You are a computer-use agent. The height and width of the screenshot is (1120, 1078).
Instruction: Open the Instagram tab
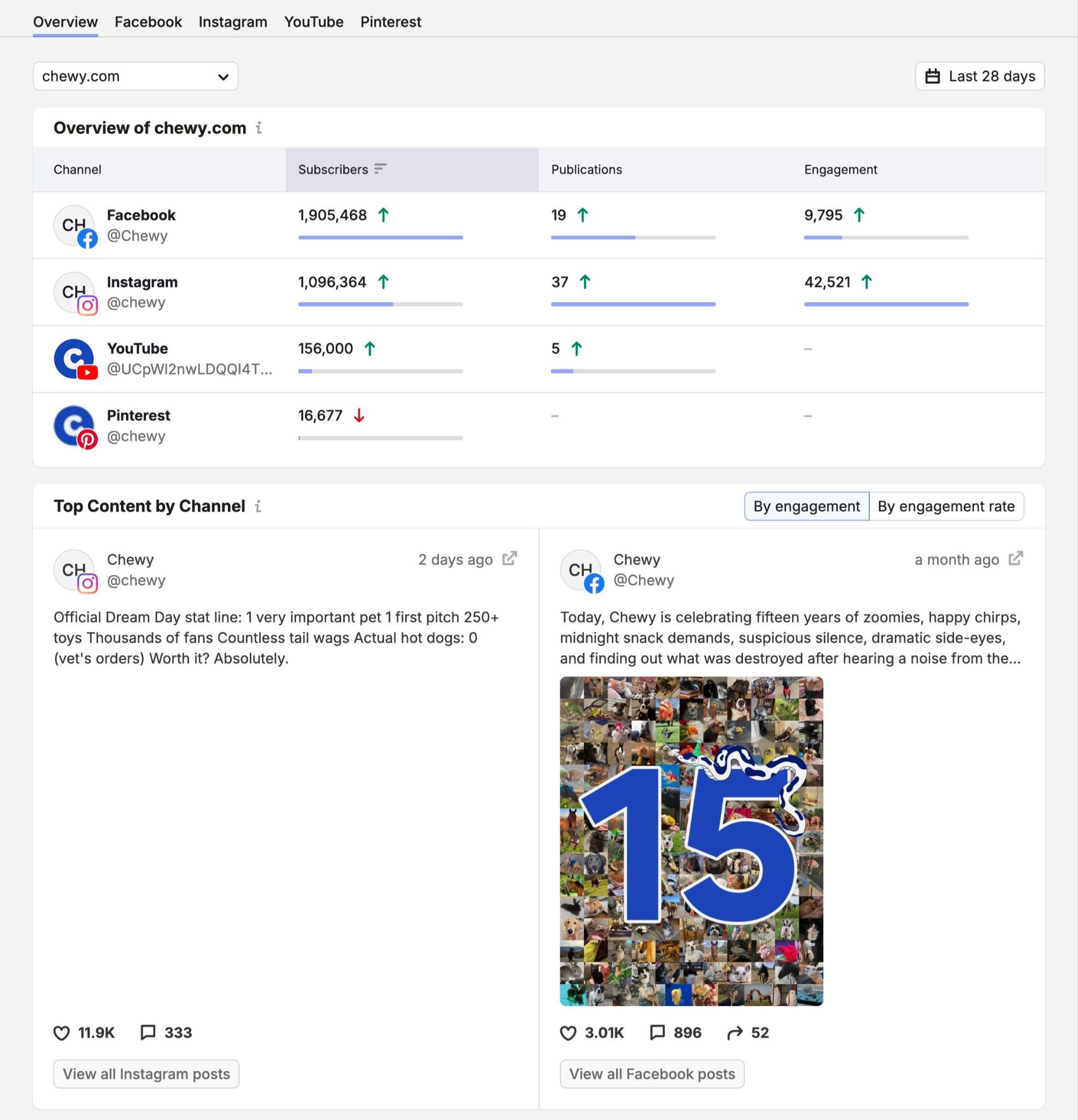click(232, 22)
